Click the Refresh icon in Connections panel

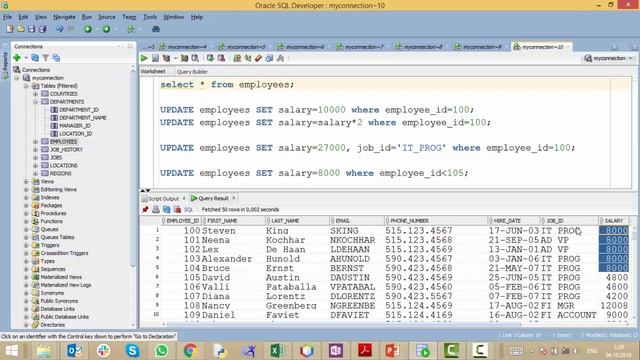pyautogui.click(x=35, y=58)
